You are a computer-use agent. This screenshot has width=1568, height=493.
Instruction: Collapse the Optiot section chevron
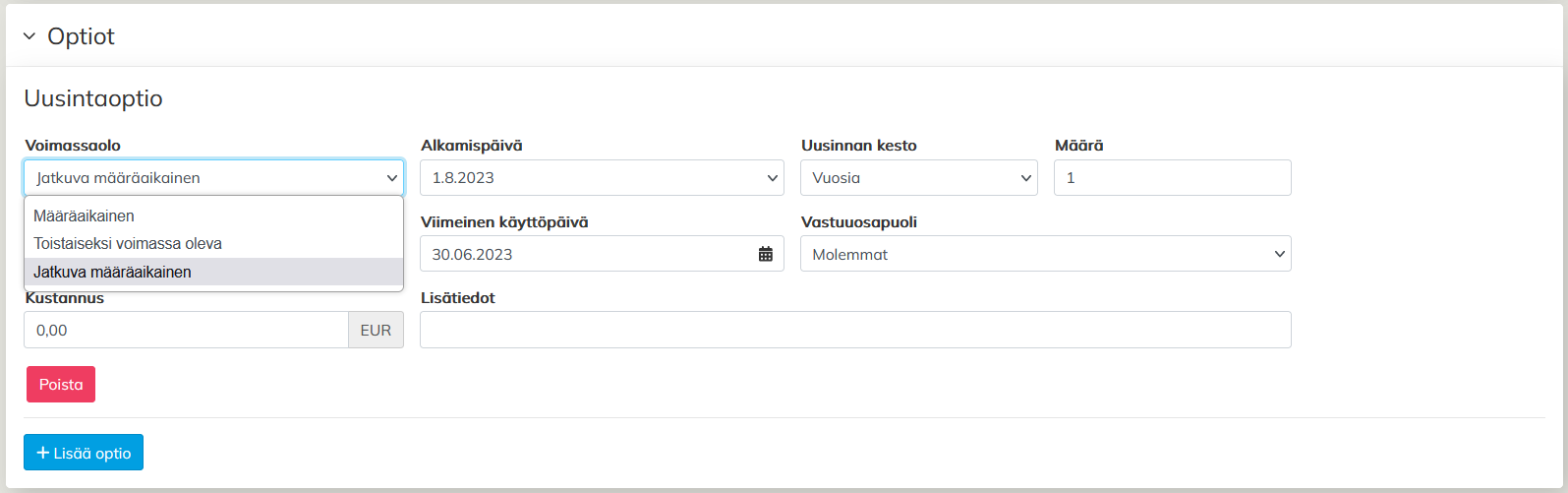pyautogui.click(x=29, y=36)
